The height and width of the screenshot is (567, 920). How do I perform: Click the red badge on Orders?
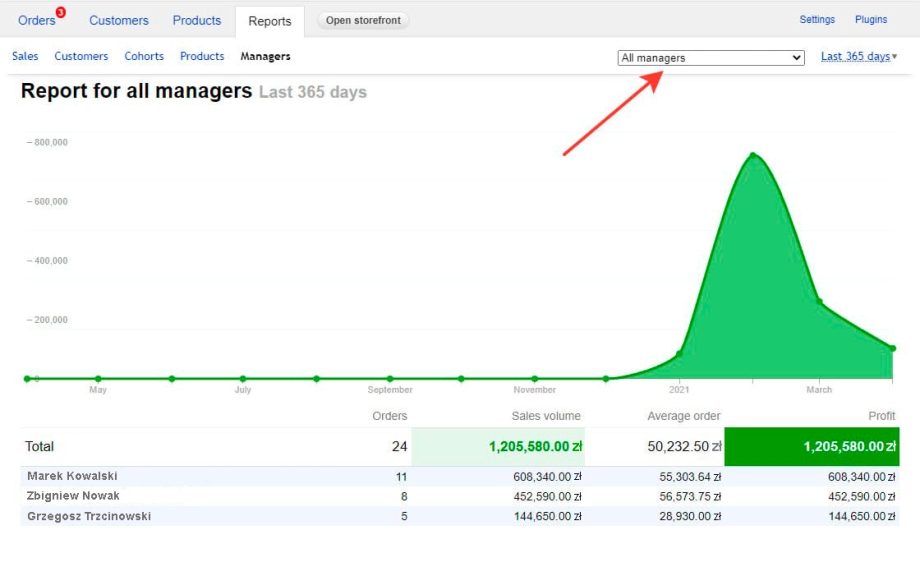coord(61,12)
